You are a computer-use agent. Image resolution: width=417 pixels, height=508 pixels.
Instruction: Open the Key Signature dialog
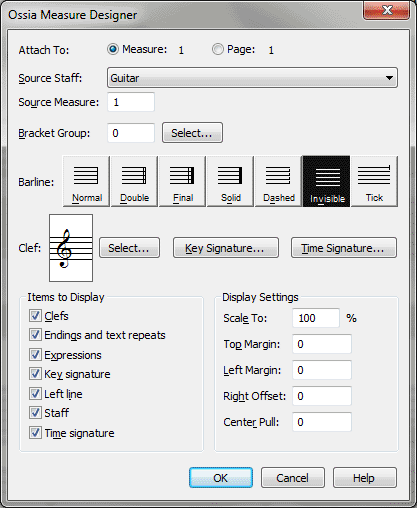(226, 248)
